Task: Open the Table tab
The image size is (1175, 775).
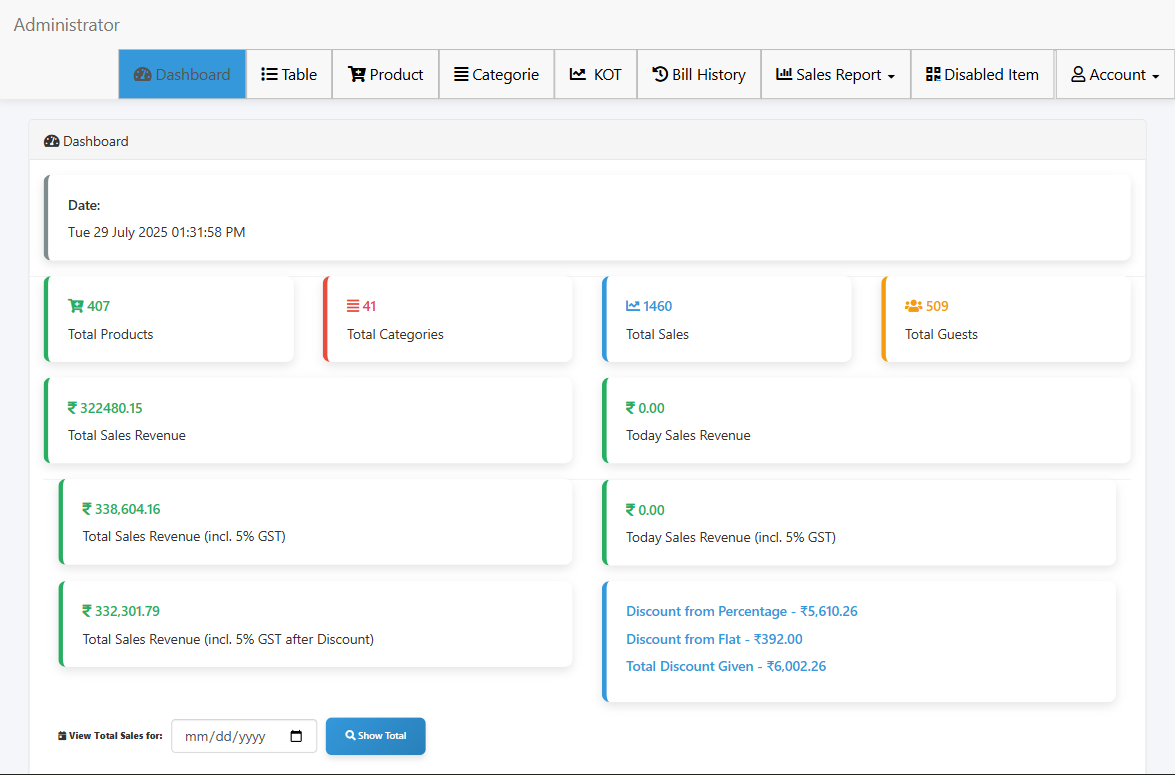Action: pos(289,74)
